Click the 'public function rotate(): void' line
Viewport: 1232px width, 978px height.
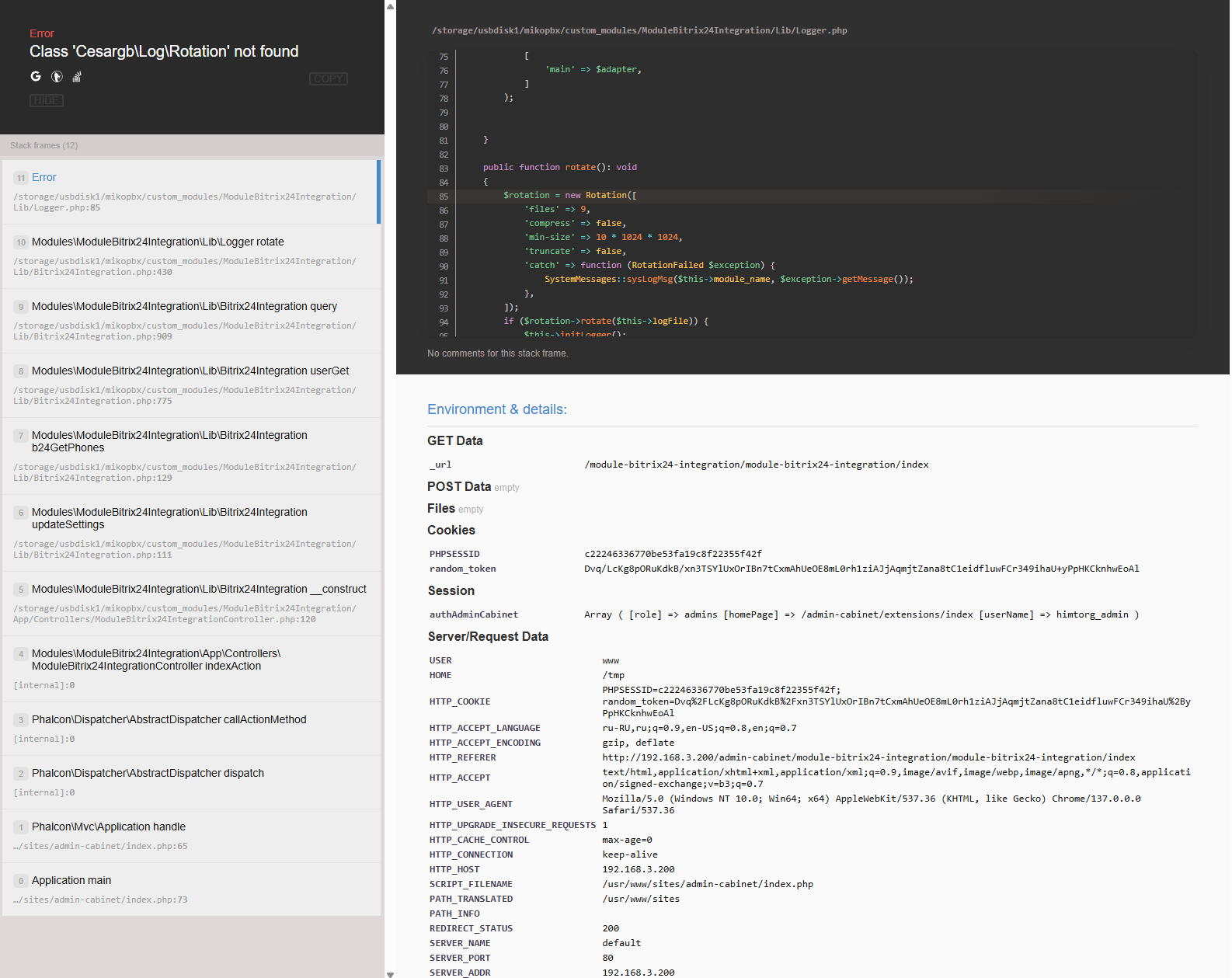pos(560,168)
